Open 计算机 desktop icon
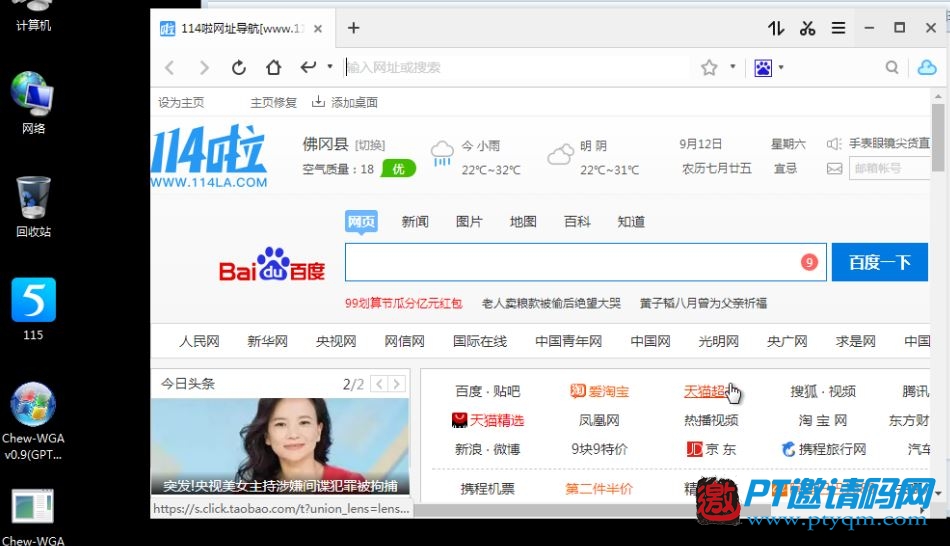Viewport: 950px width, 546px height. click(x=33, y=15)
